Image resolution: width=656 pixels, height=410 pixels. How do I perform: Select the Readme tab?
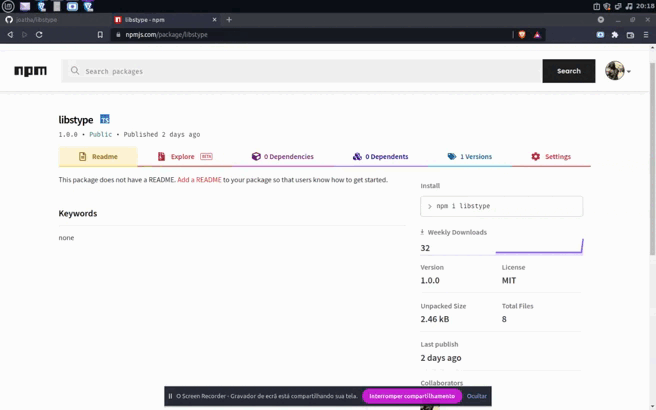[x=98, y=156]
